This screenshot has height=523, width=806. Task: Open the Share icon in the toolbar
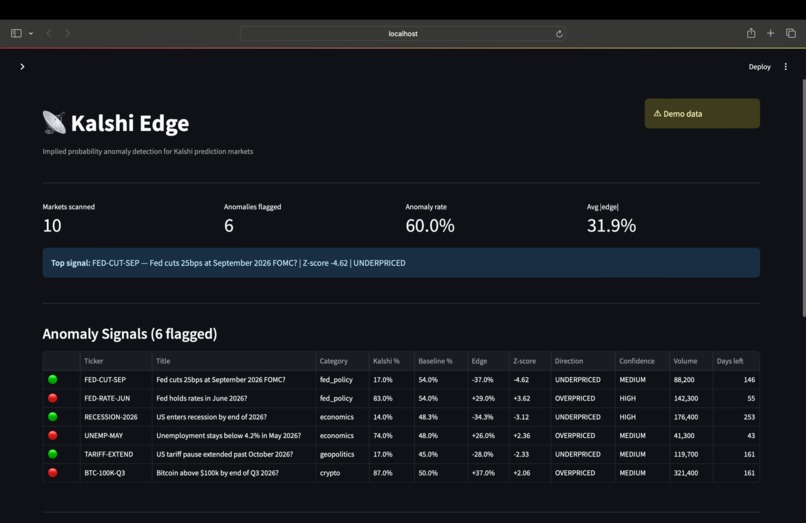coord(751,33)
